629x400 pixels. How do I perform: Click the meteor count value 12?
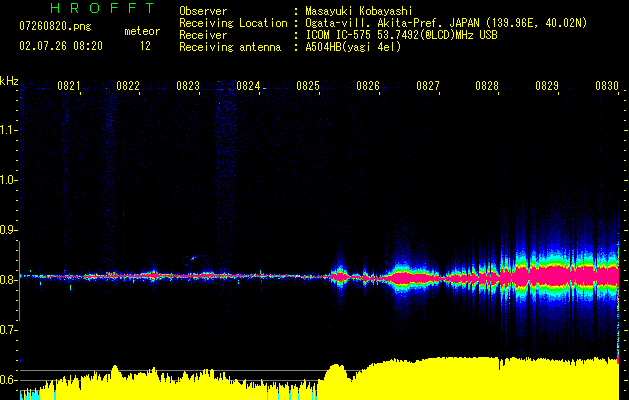(x=145, y=46)
